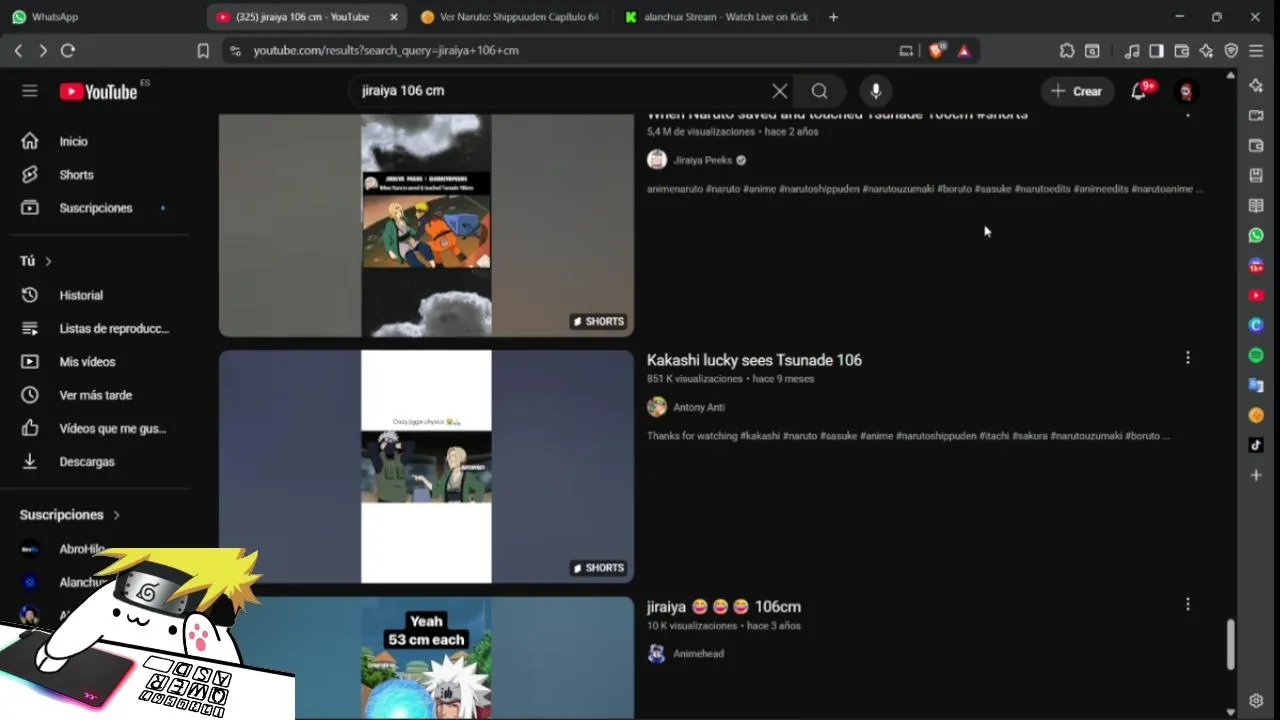Start voice search with the microphone icon

point(875,91)
